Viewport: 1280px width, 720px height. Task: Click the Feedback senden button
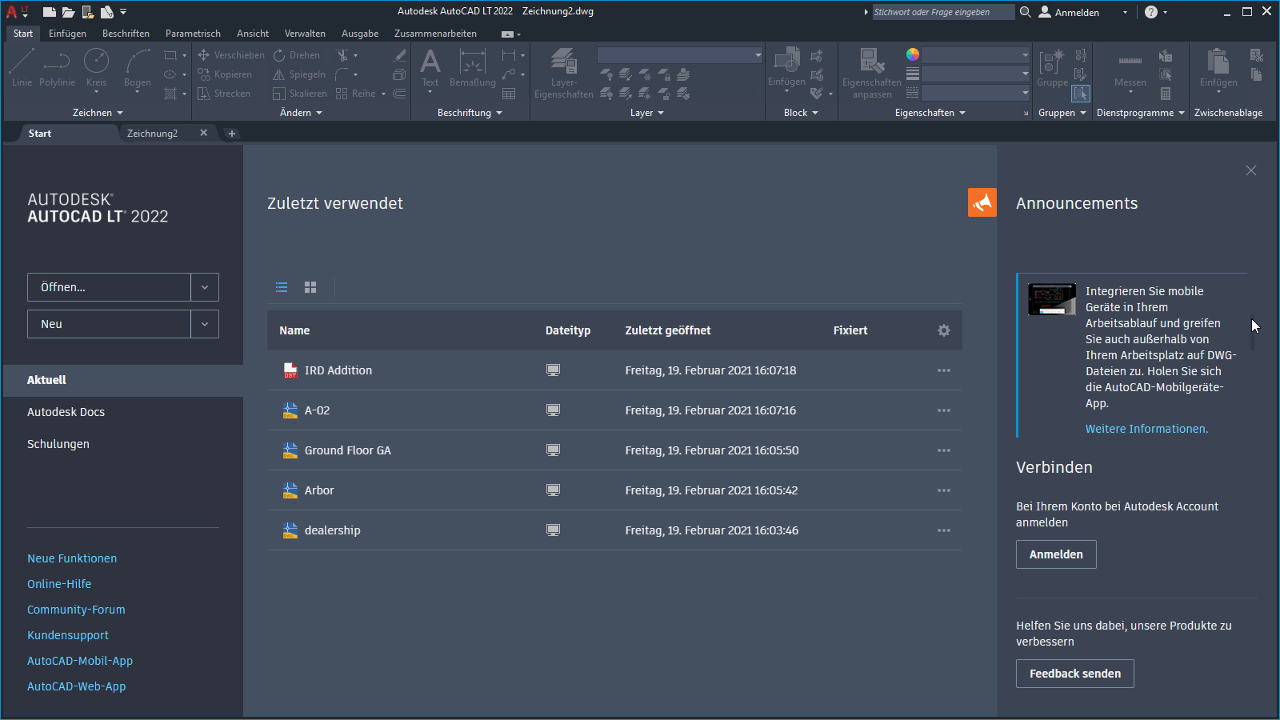pyautogui.click(x=1075, y=673)
